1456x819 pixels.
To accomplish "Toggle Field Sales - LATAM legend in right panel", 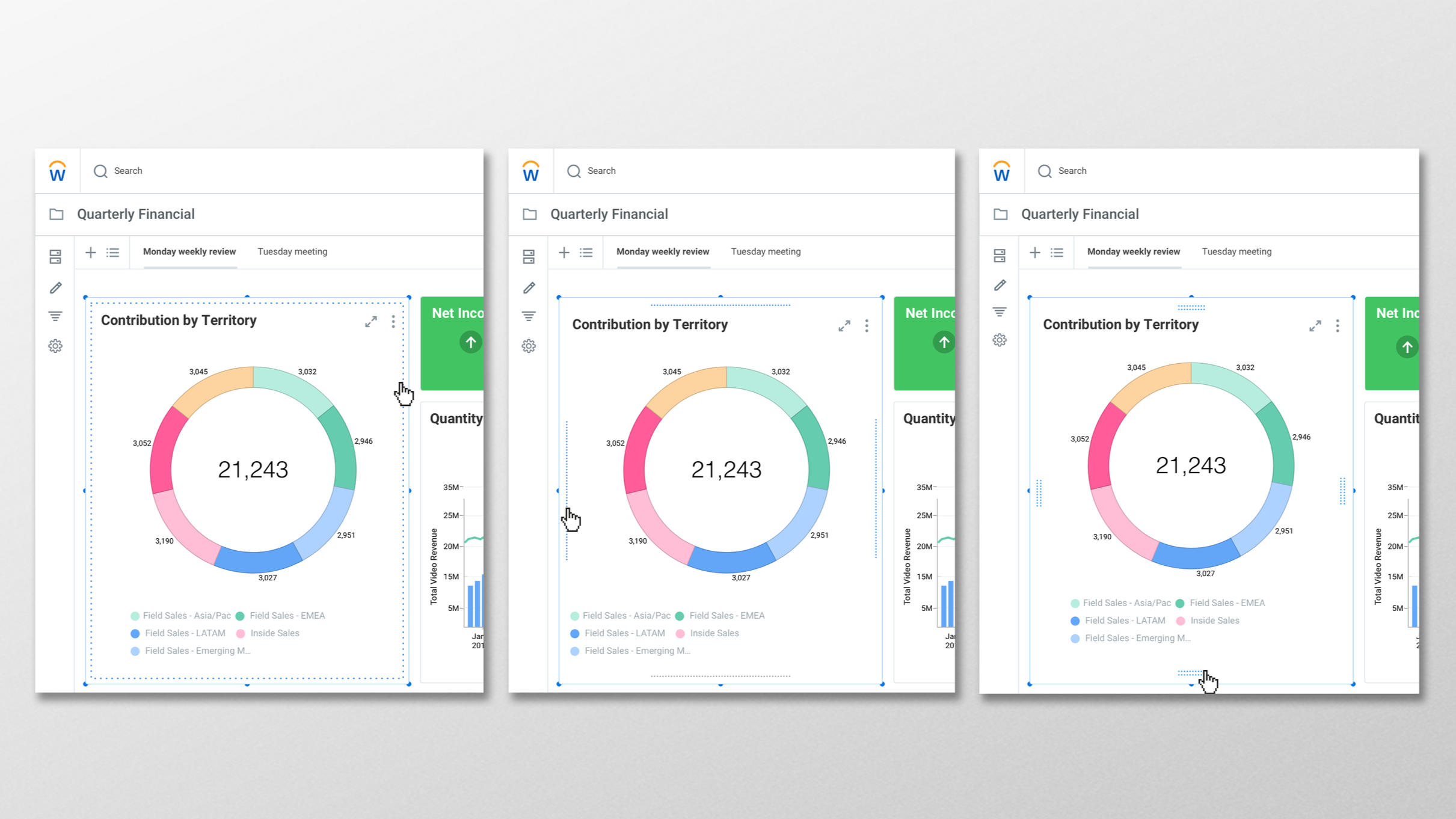I will 1124,621.
